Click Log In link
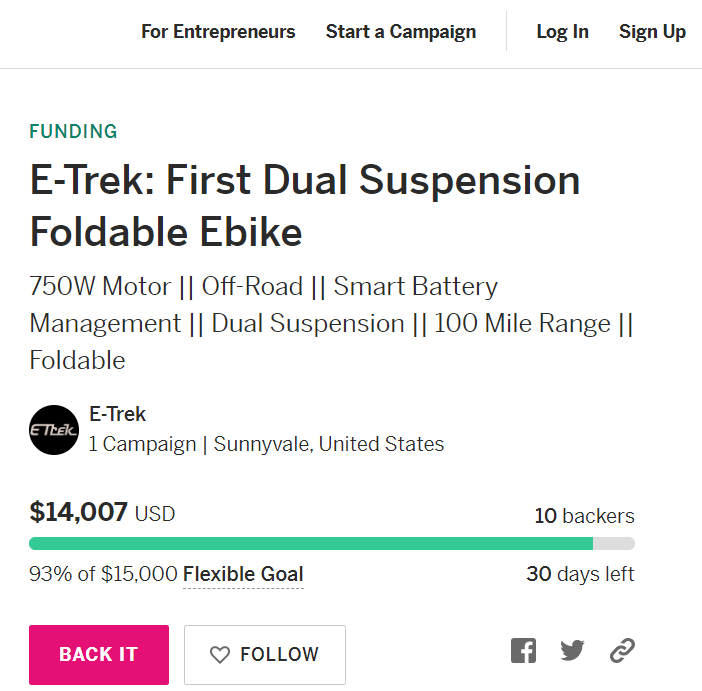The width and height of the screenshot is (702, 691). pos(562,32)
